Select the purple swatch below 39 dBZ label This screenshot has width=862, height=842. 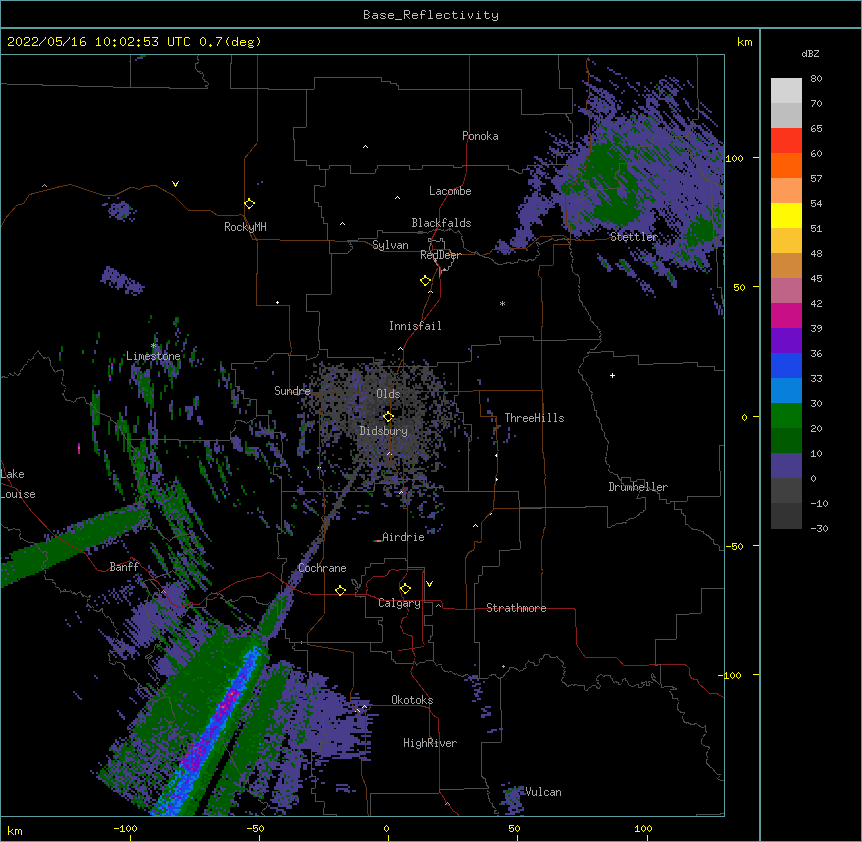(x=786, y=340)
